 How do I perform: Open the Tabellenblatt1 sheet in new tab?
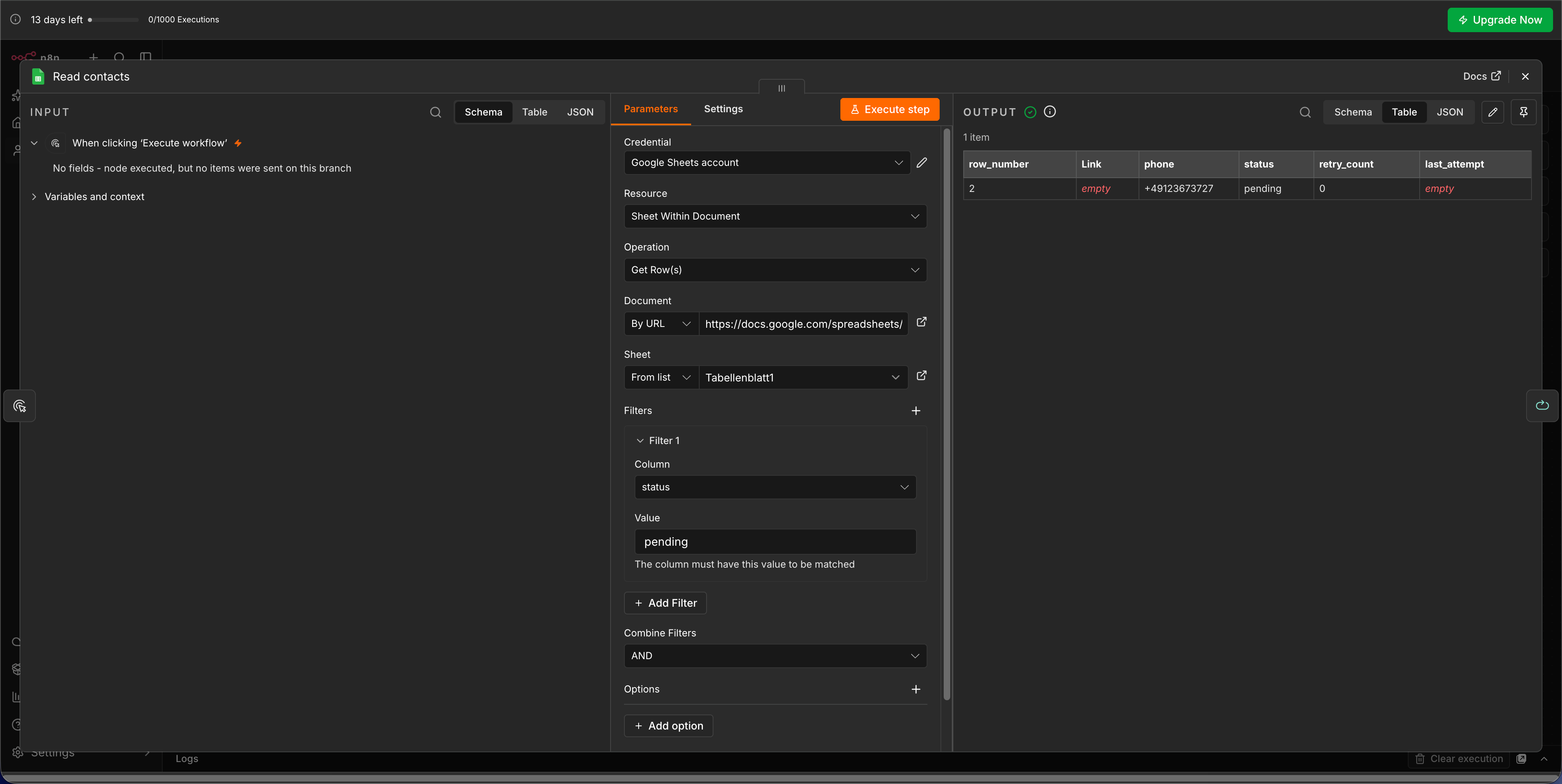922,375
